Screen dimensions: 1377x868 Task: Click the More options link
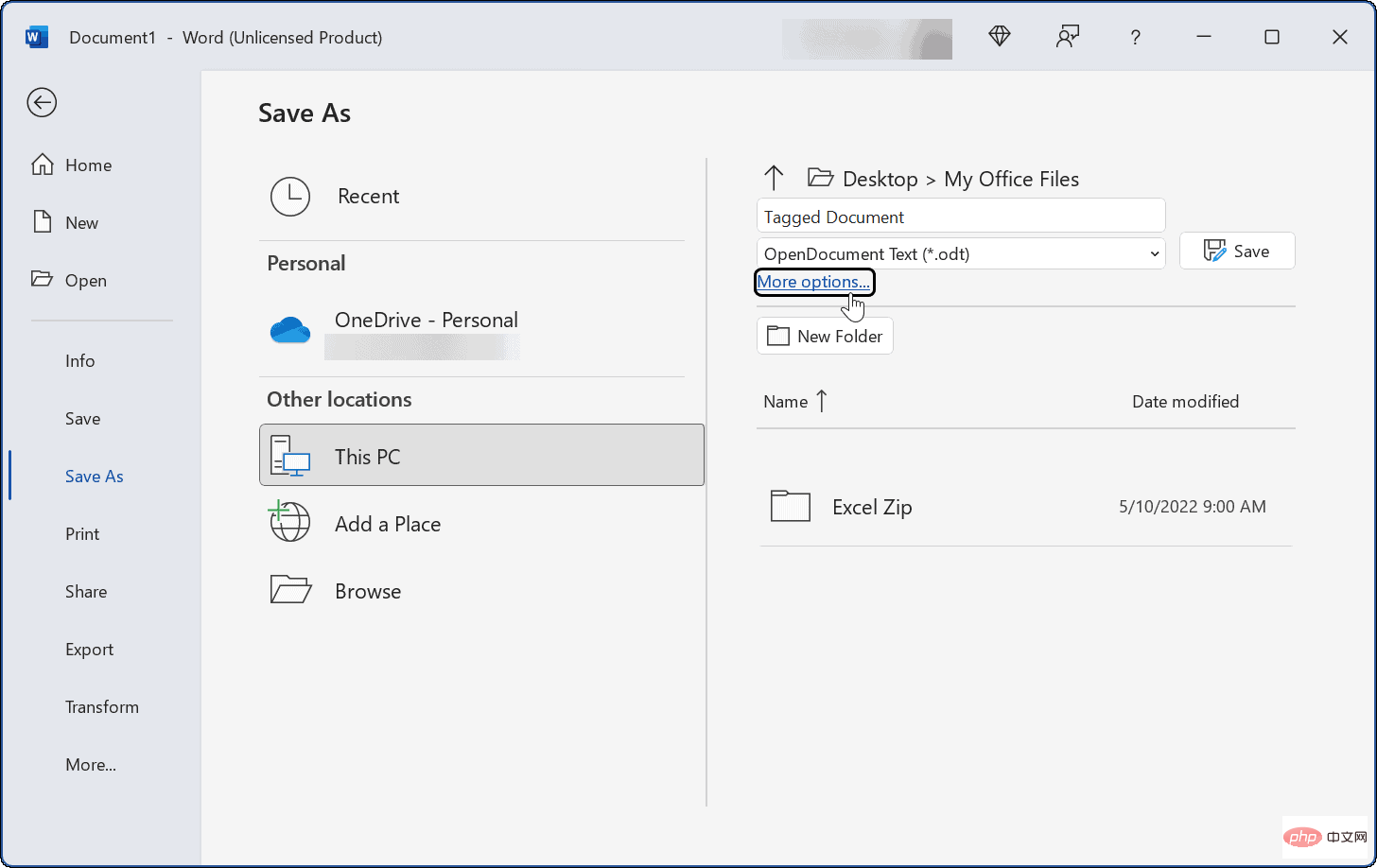(x=813, y=282)
